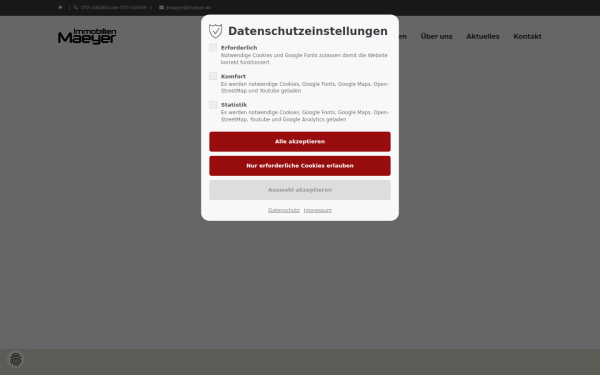The height and width of the screenshot is (375, 600).
Task: Open the Kontakt menu item
Action: point(527,36)
